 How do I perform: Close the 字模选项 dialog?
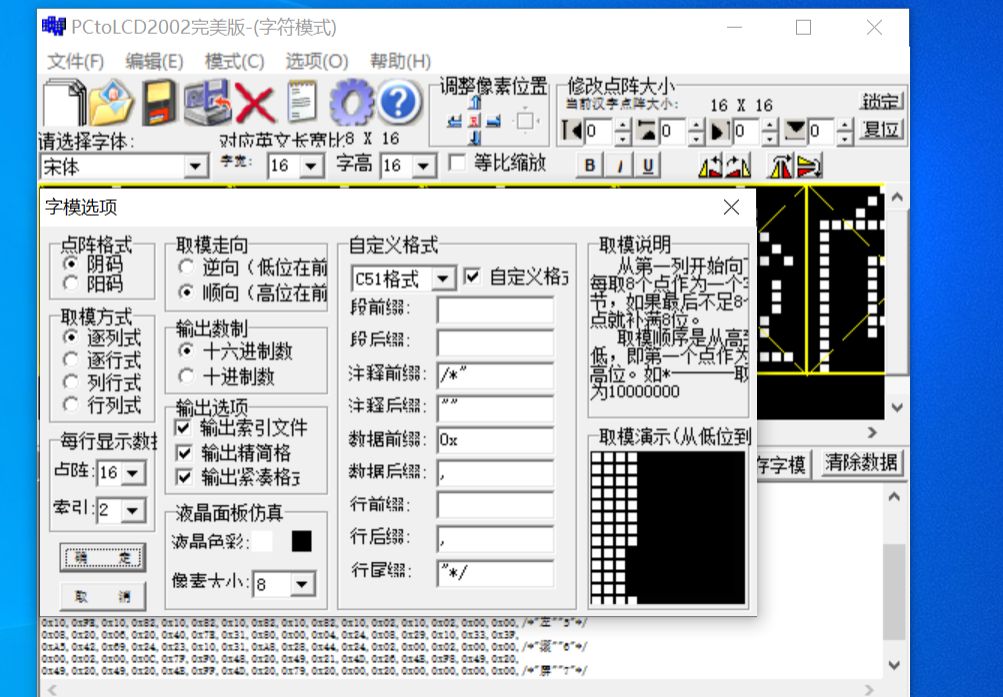(x=731, y=207)
